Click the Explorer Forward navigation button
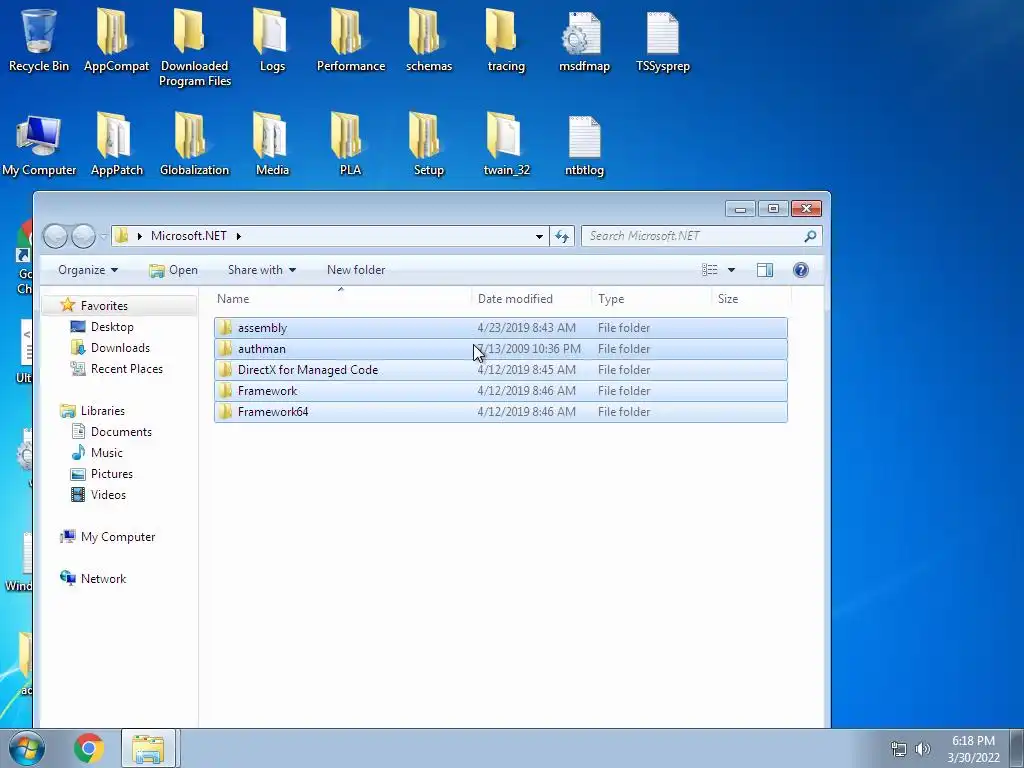The image size is (1024, 768). (x=83, y=236)
